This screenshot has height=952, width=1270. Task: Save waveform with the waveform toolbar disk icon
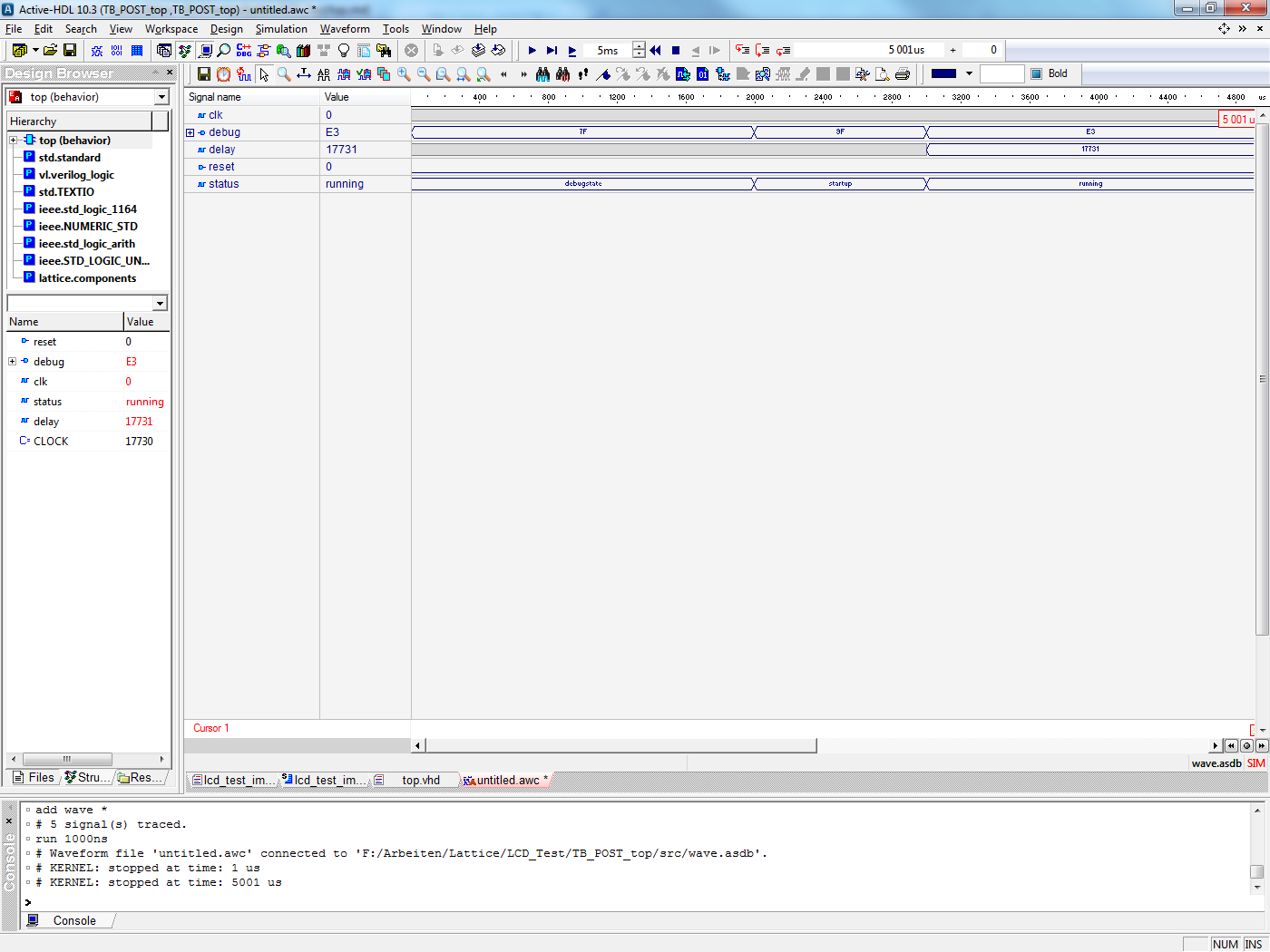coord(204,74)
